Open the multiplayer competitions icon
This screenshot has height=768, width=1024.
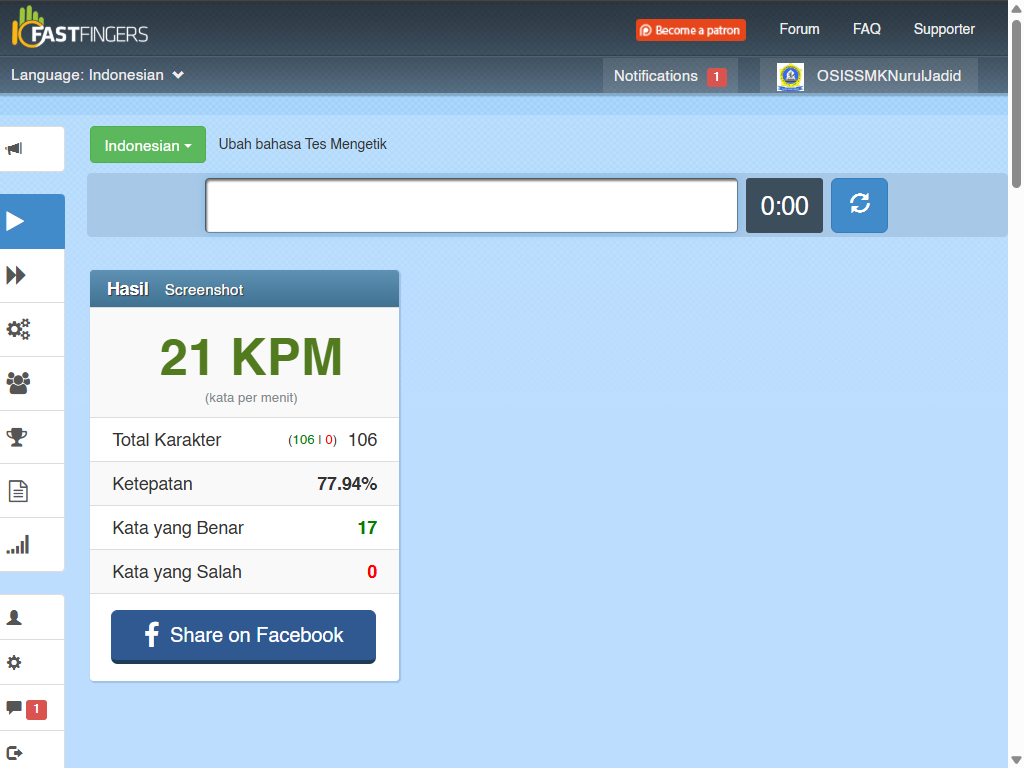18,383
